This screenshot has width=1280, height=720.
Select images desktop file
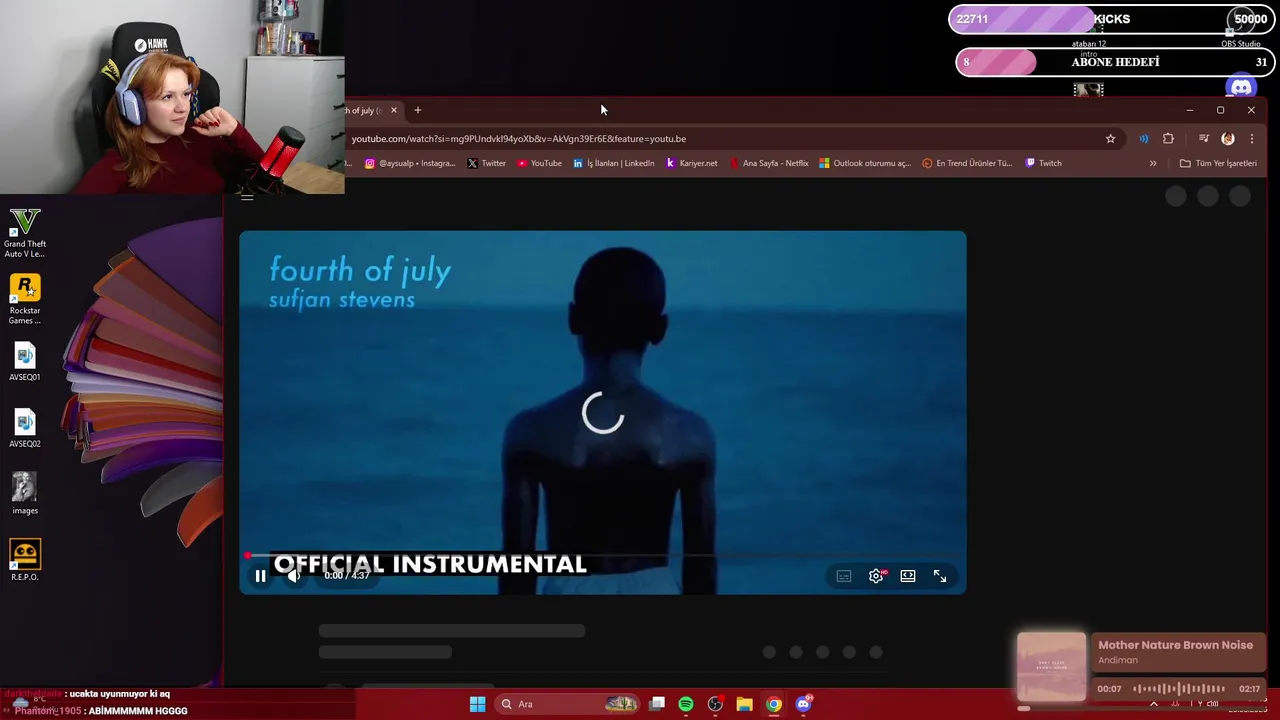tap(25, 494)
